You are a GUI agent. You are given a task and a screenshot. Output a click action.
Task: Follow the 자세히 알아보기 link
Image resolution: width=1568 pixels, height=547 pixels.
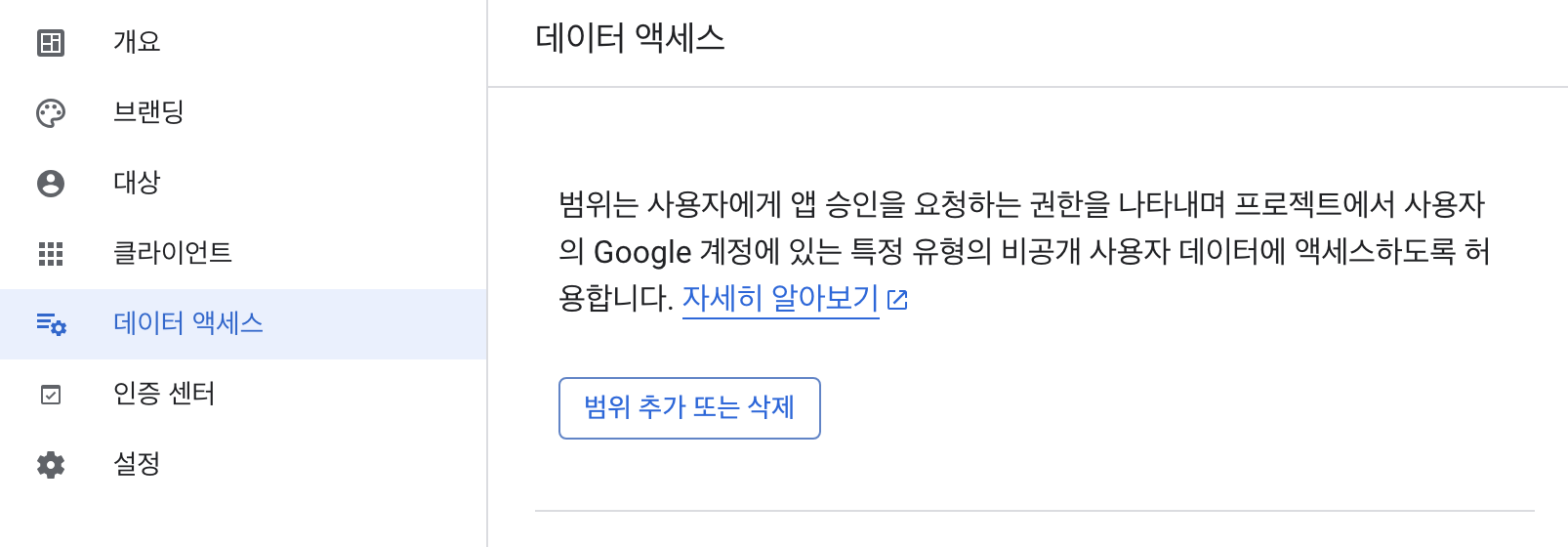(780, 298)
